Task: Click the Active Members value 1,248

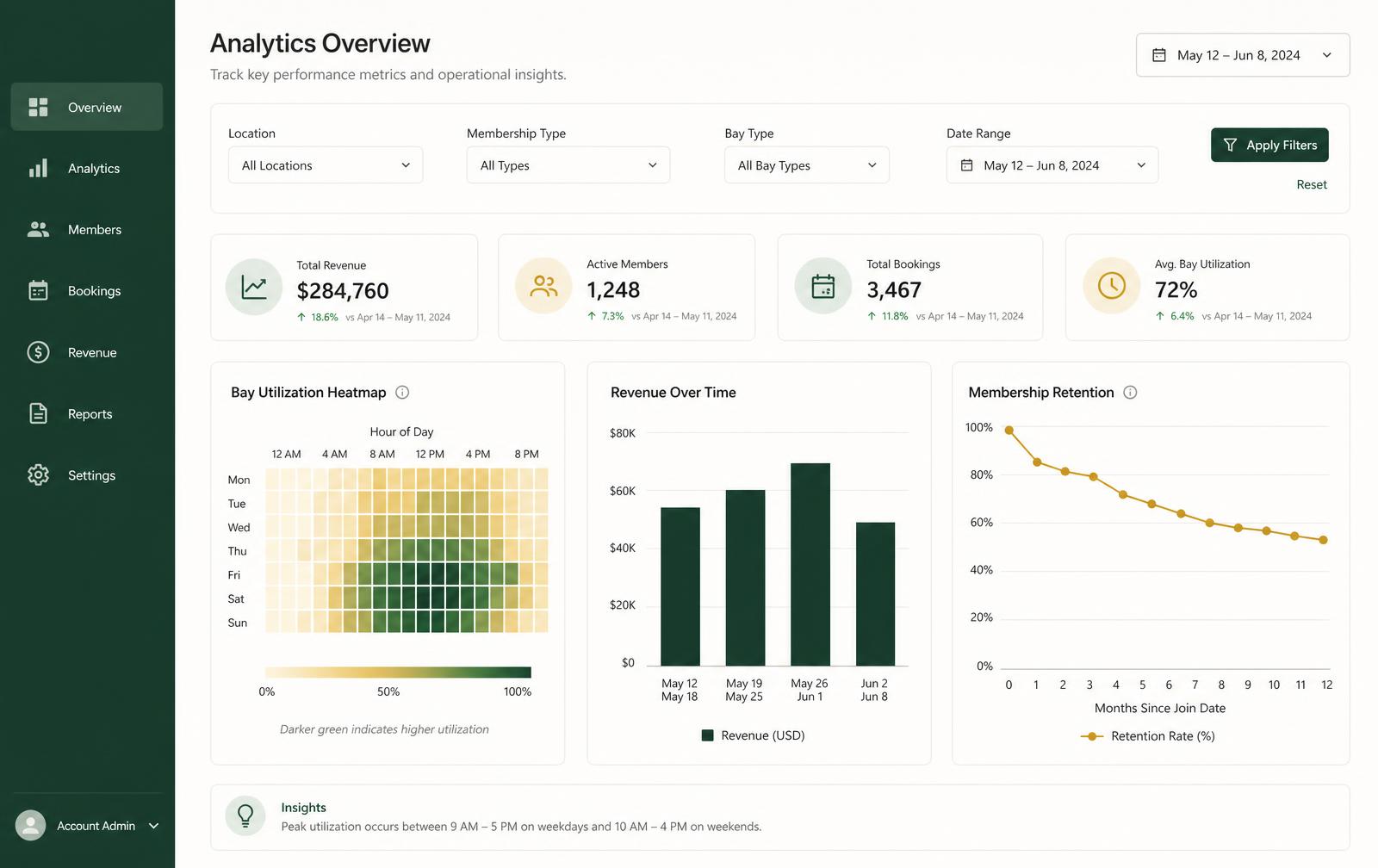Action: [613, 290]
